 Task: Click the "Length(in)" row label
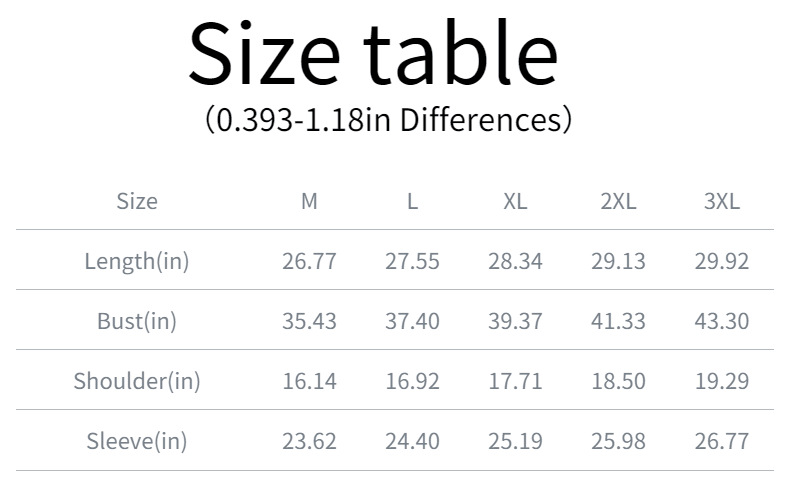[x=137, y=262]
